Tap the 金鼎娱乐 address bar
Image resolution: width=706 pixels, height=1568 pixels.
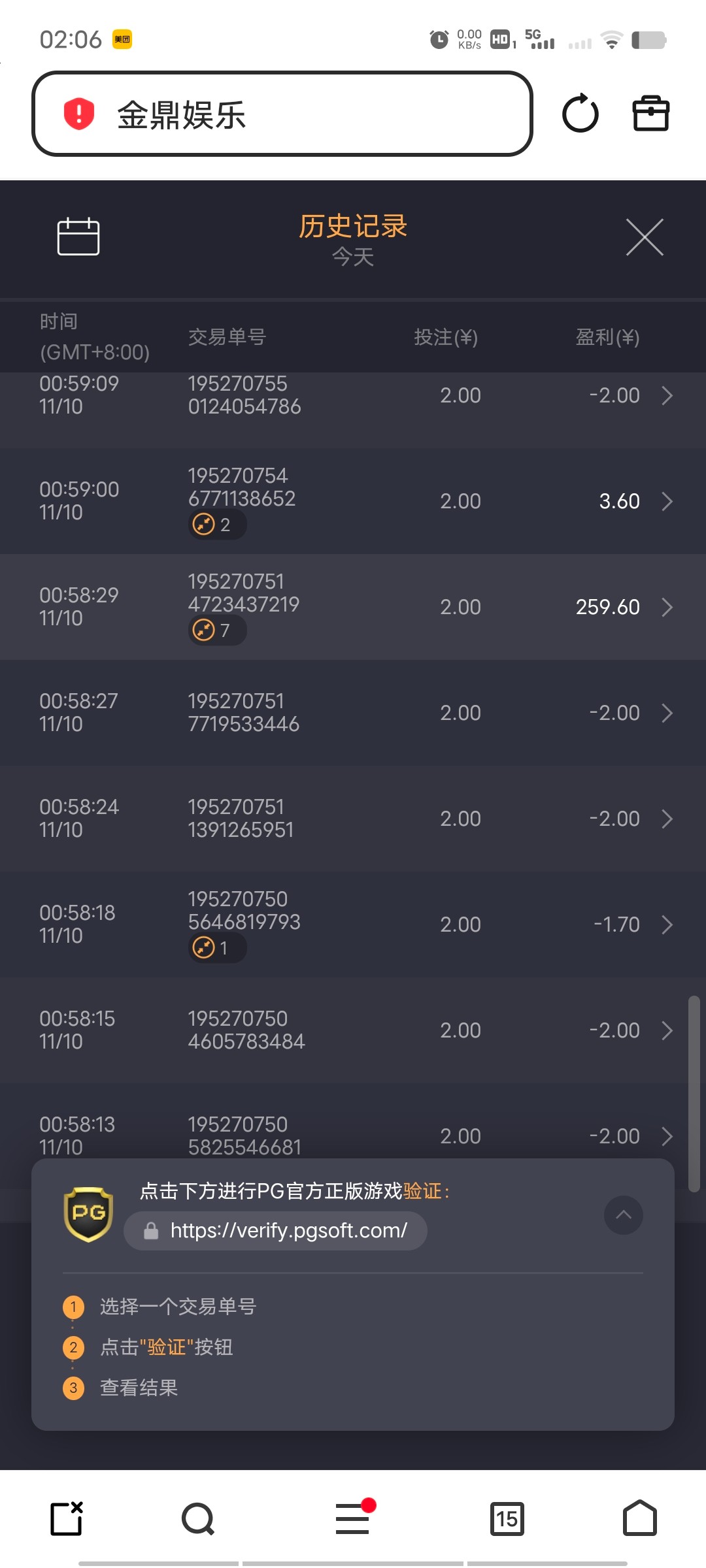point(282,114)
